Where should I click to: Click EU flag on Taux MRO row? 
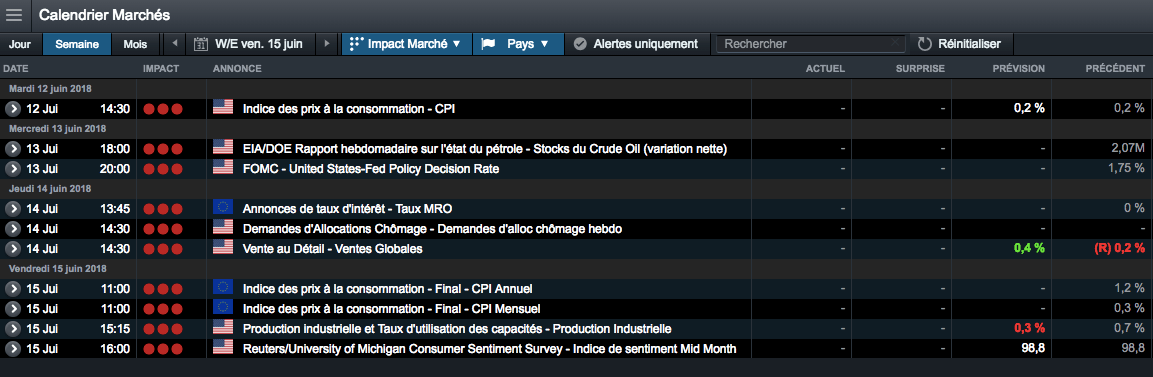point(223,209)
